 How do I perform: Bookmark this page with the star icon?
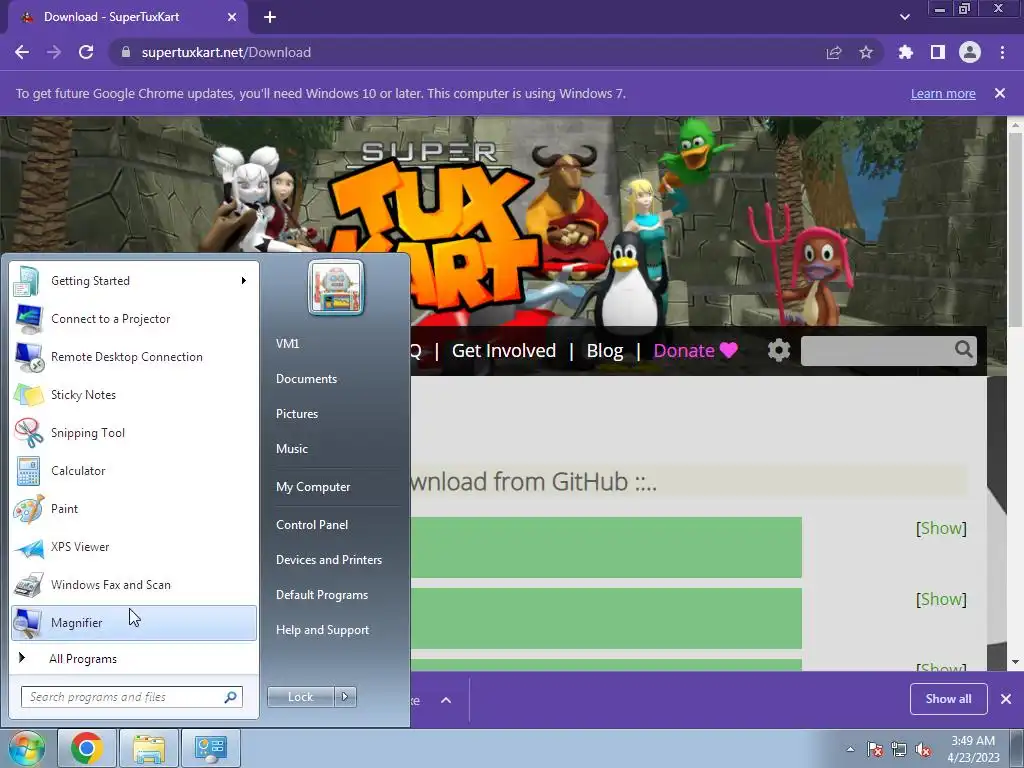pos(866,52)
